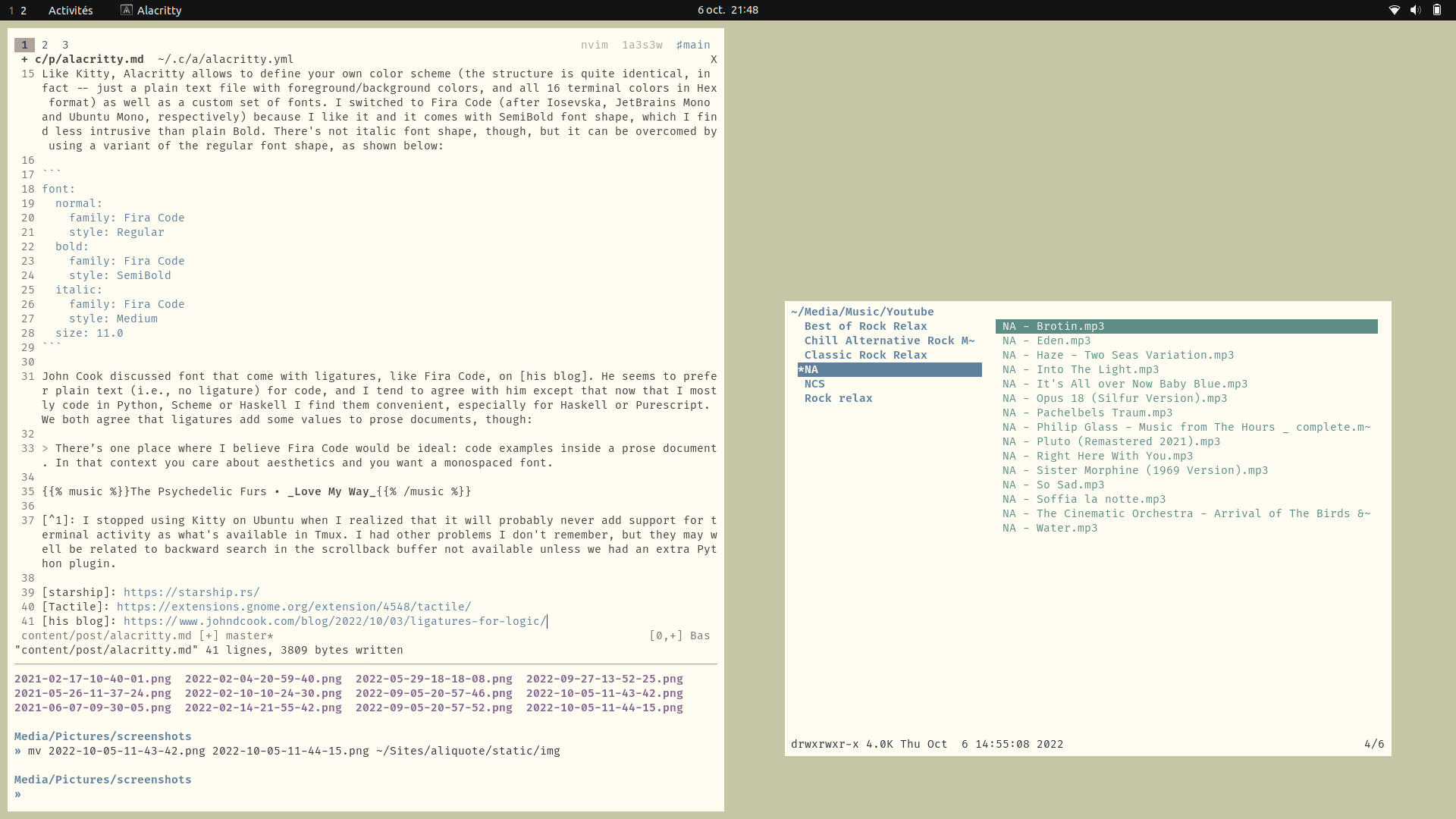
Task: Click the battery status icon
Action: pos(1436,10)
